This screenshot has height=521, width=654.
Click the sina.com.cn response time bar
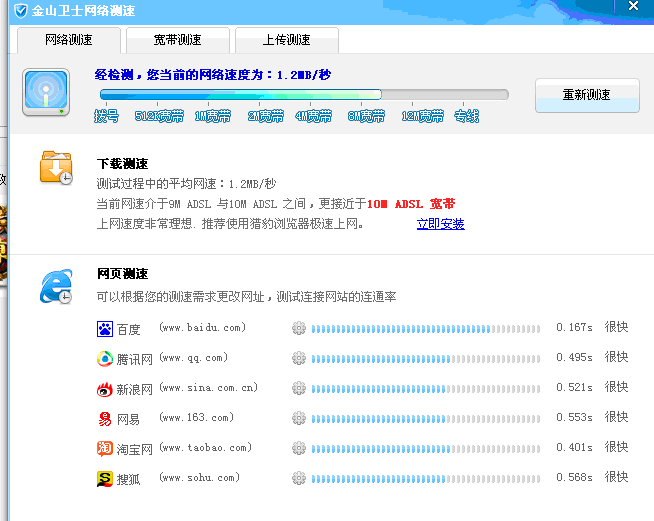[426, 389]
